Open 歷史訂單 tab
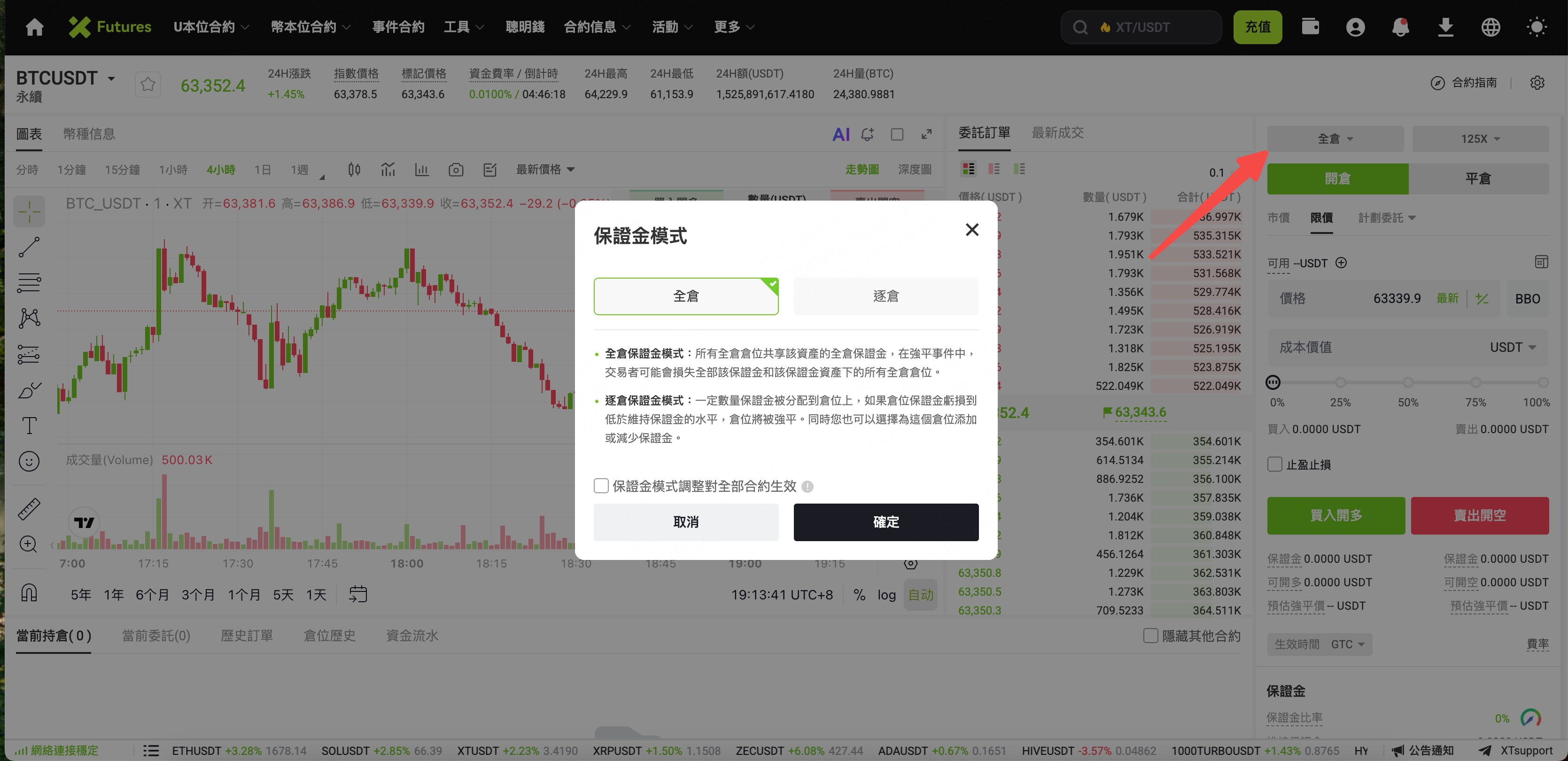Image resolution: width=1568 pixels, height=761 pixels. tap(247, 636)
